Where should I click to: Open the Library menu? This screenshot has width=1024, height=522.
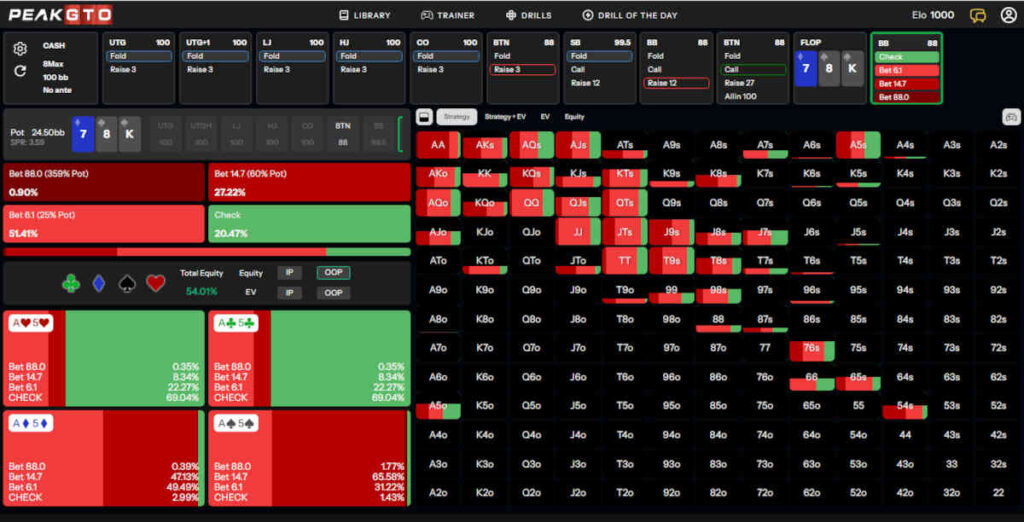click(x=365, y=15)
